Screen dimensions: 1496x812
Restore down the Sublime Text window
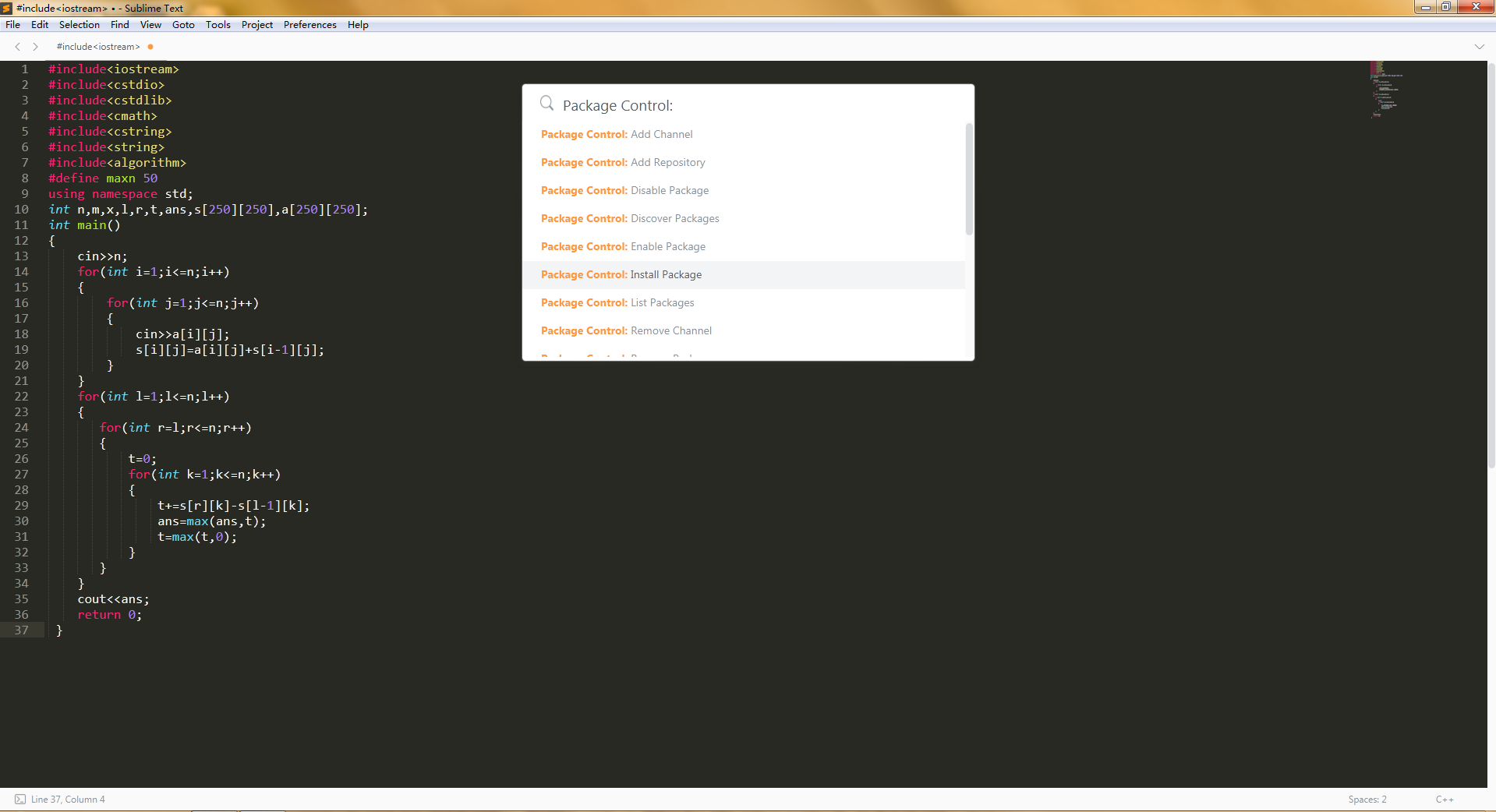pos(1445,7)
